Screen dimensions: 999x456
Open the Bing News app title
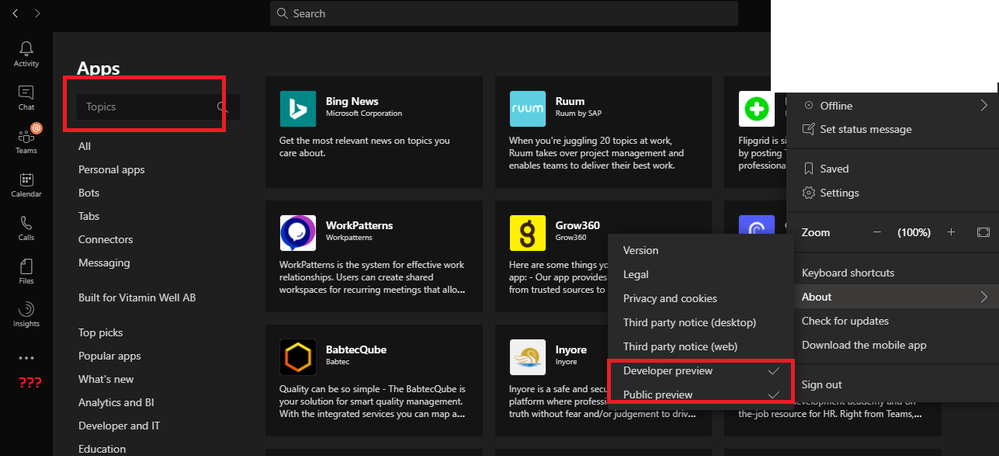click(352, 101)
